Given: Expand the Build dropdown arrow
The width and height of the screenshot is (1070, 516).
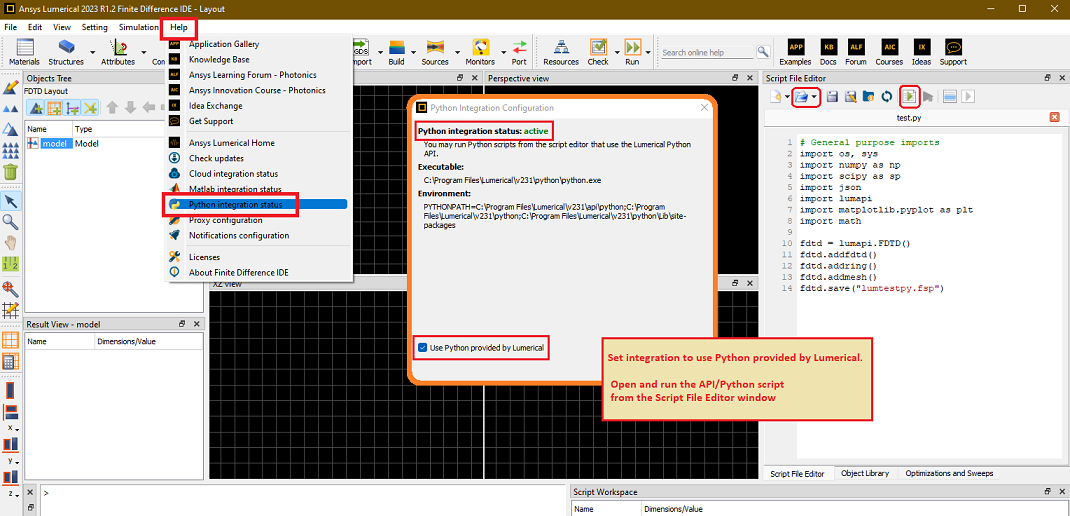Looking at the screenshot, I should click(x=414, y=51).
